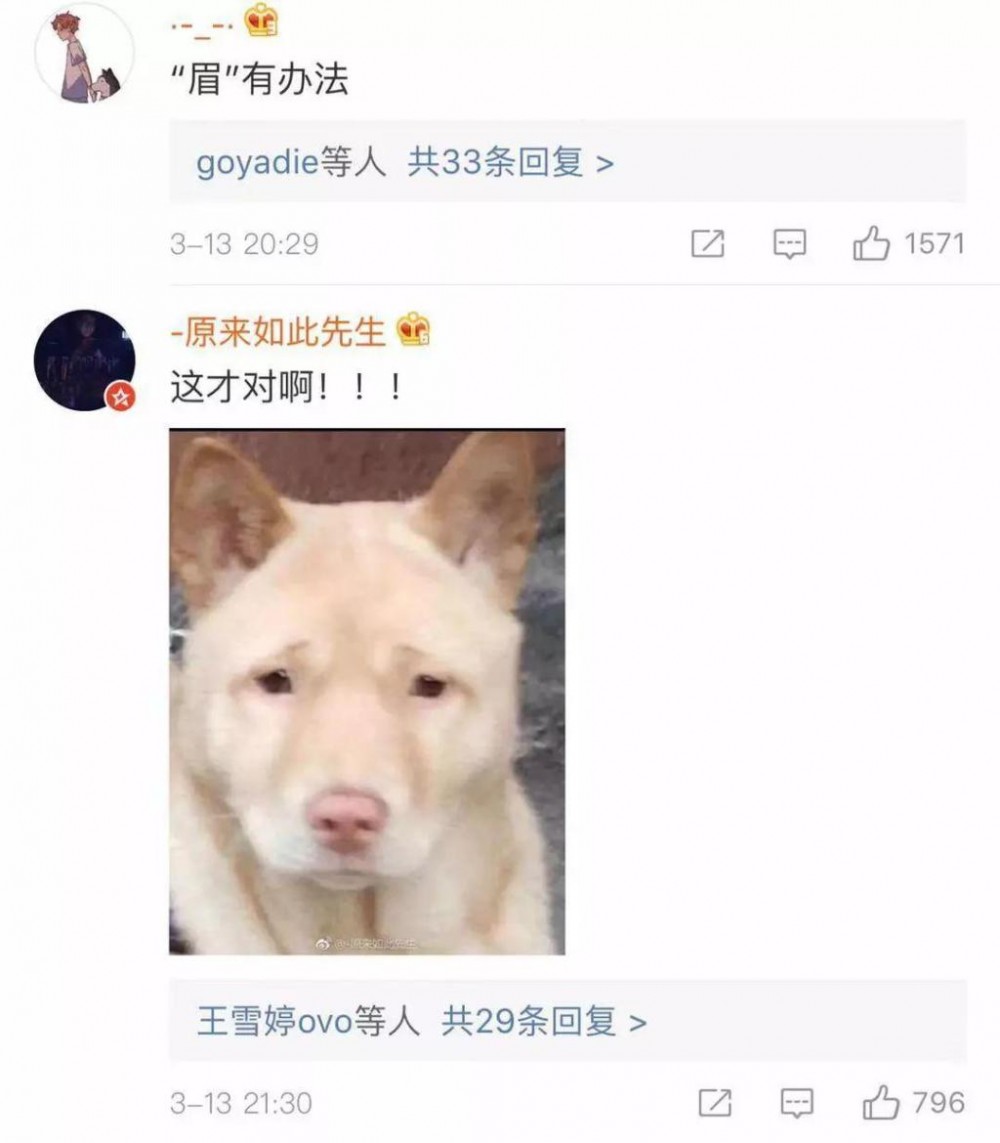Viewport: 1000px width, 1143px height.
Task: Open reply icon for the 3-13 20:29 comment
Action: coord(789,243)
